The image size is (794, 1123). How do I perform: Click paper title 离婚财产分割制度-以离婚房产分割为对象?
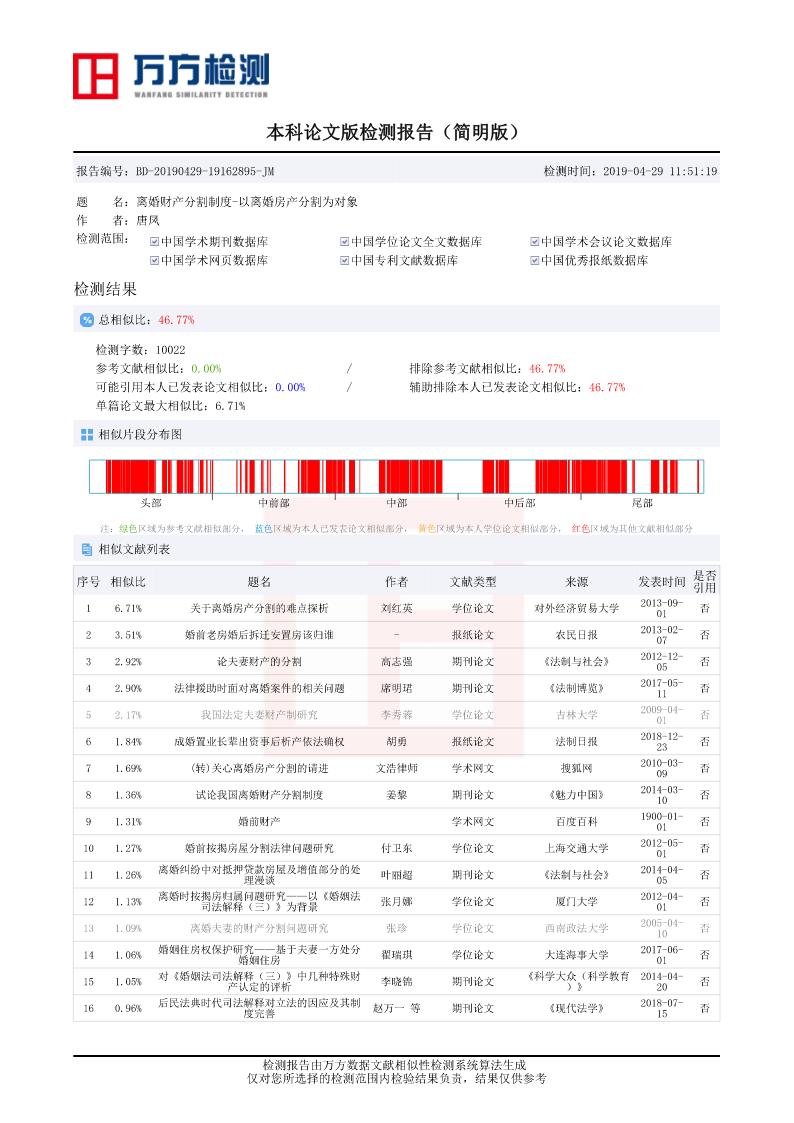coord(247,202)
